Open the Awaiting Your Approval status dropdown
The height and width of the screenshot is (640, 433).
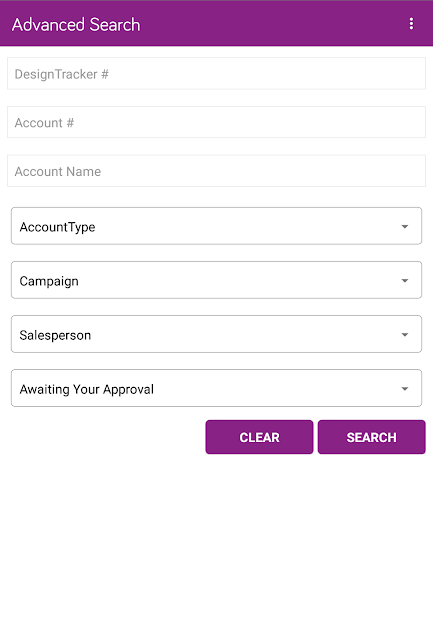click(216, 388)
